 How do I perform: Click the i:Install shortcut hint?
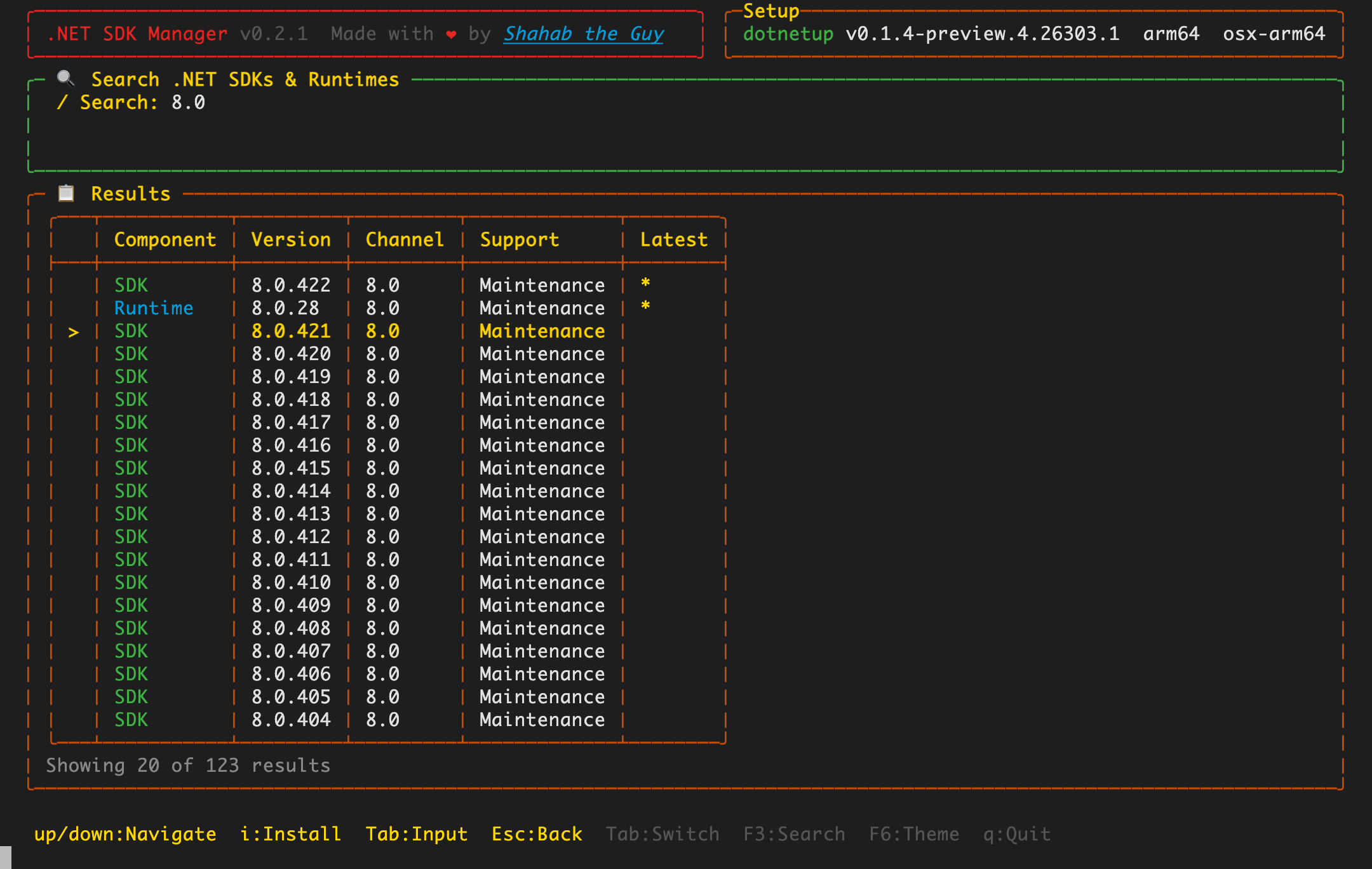pyautogui.click(x=291, y=833)
